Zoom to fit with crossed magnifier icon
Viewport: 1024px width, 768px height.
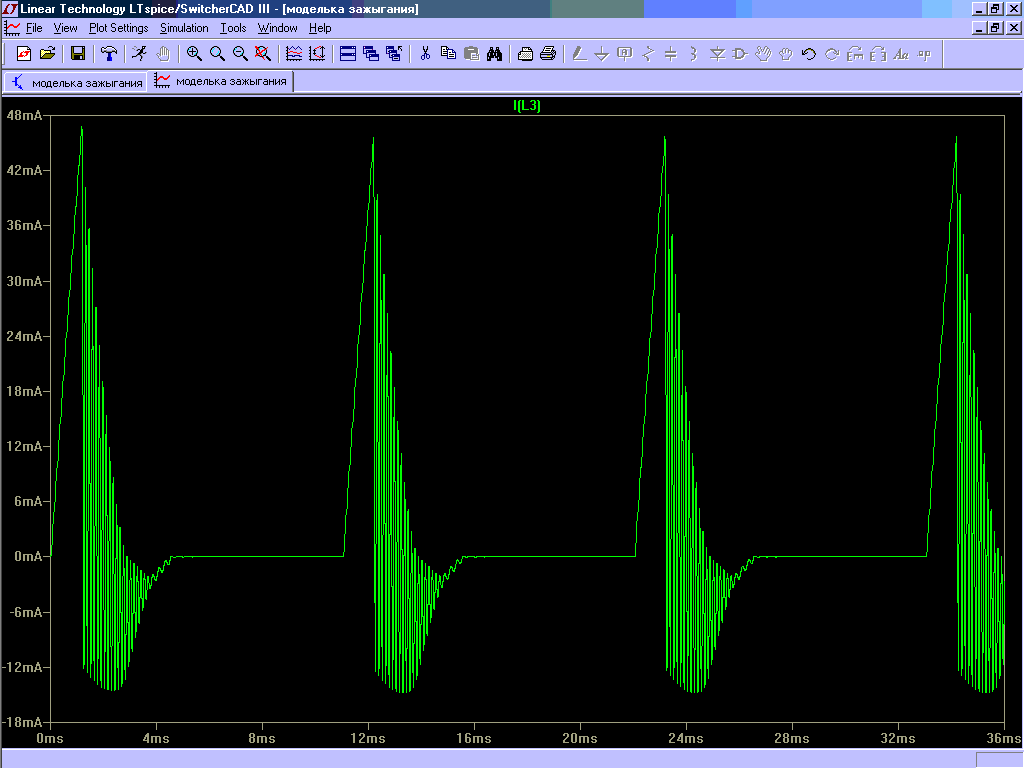(x=263, y=53)
